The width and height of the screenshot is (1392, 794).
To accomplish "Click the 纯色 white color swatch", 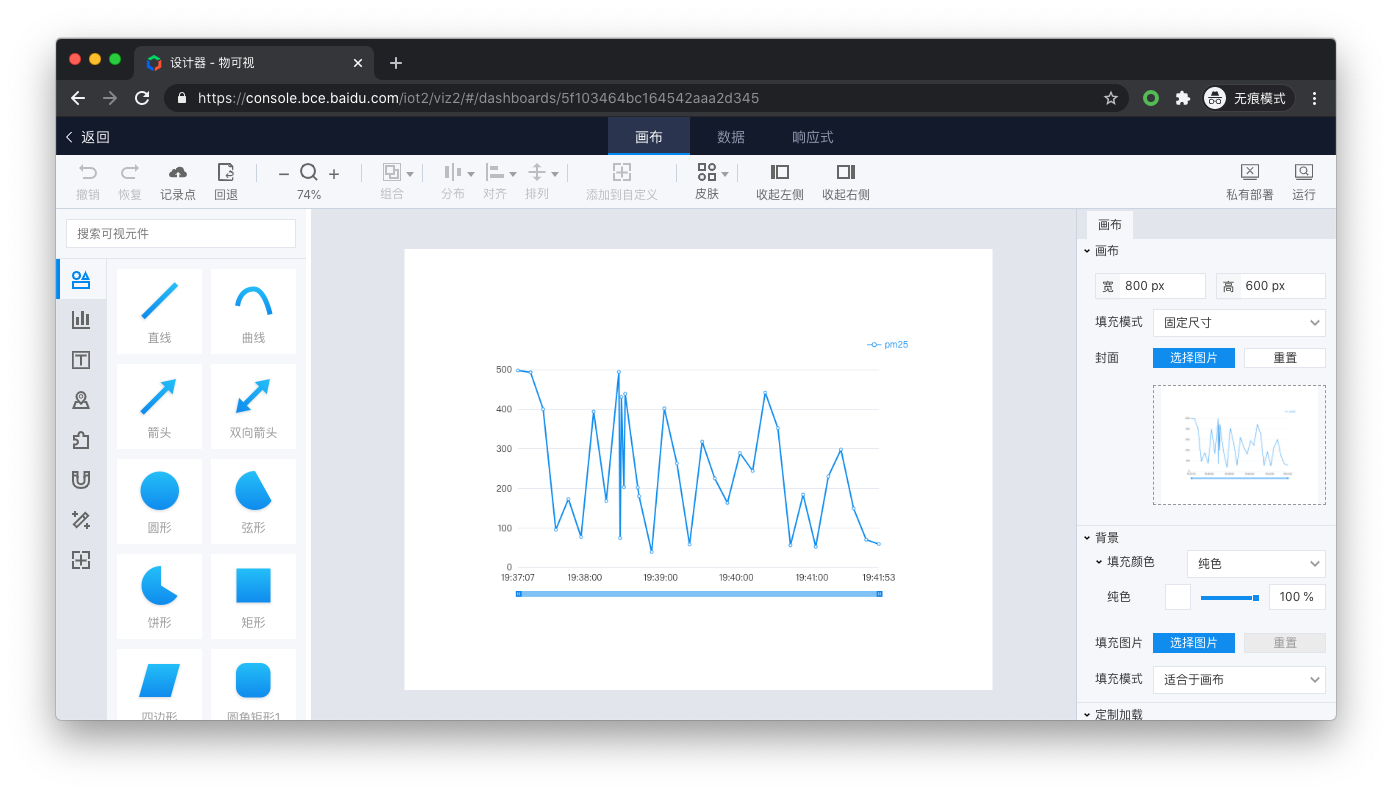I will (x=1178, y=597).
